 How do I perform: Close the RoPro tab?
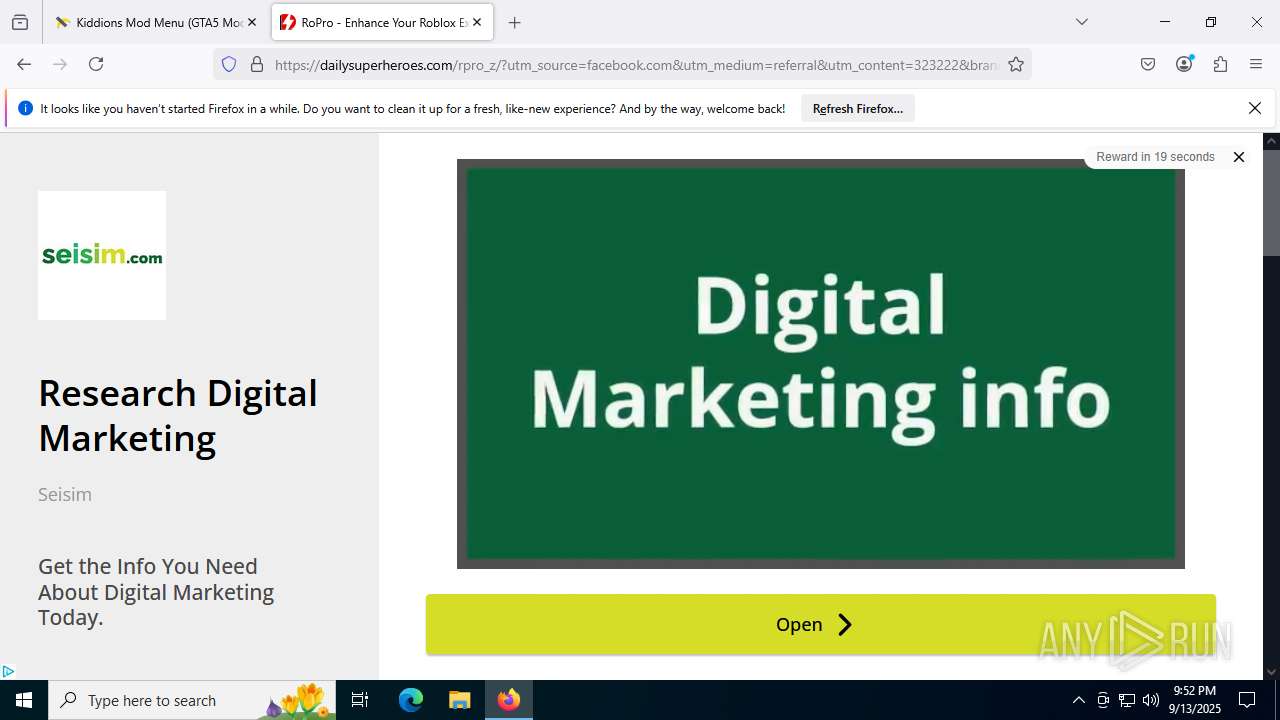[x=477, y=22]
